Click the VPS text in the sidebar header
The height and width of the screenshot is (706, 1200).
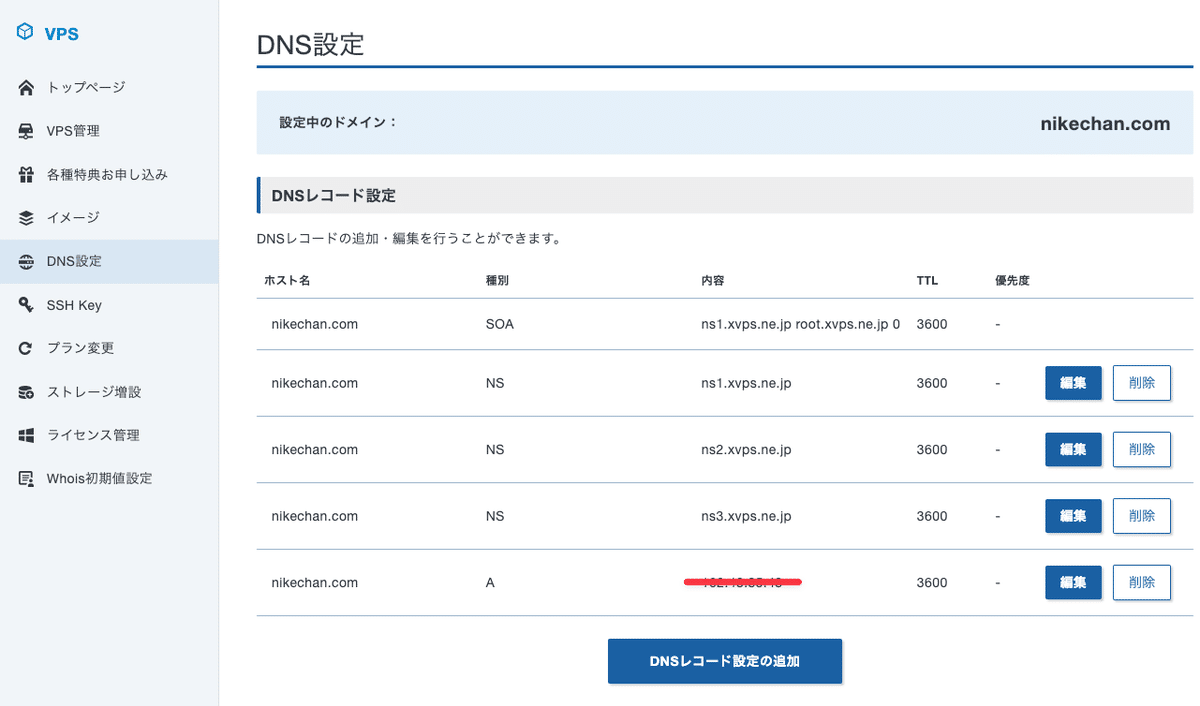[61, 33]
